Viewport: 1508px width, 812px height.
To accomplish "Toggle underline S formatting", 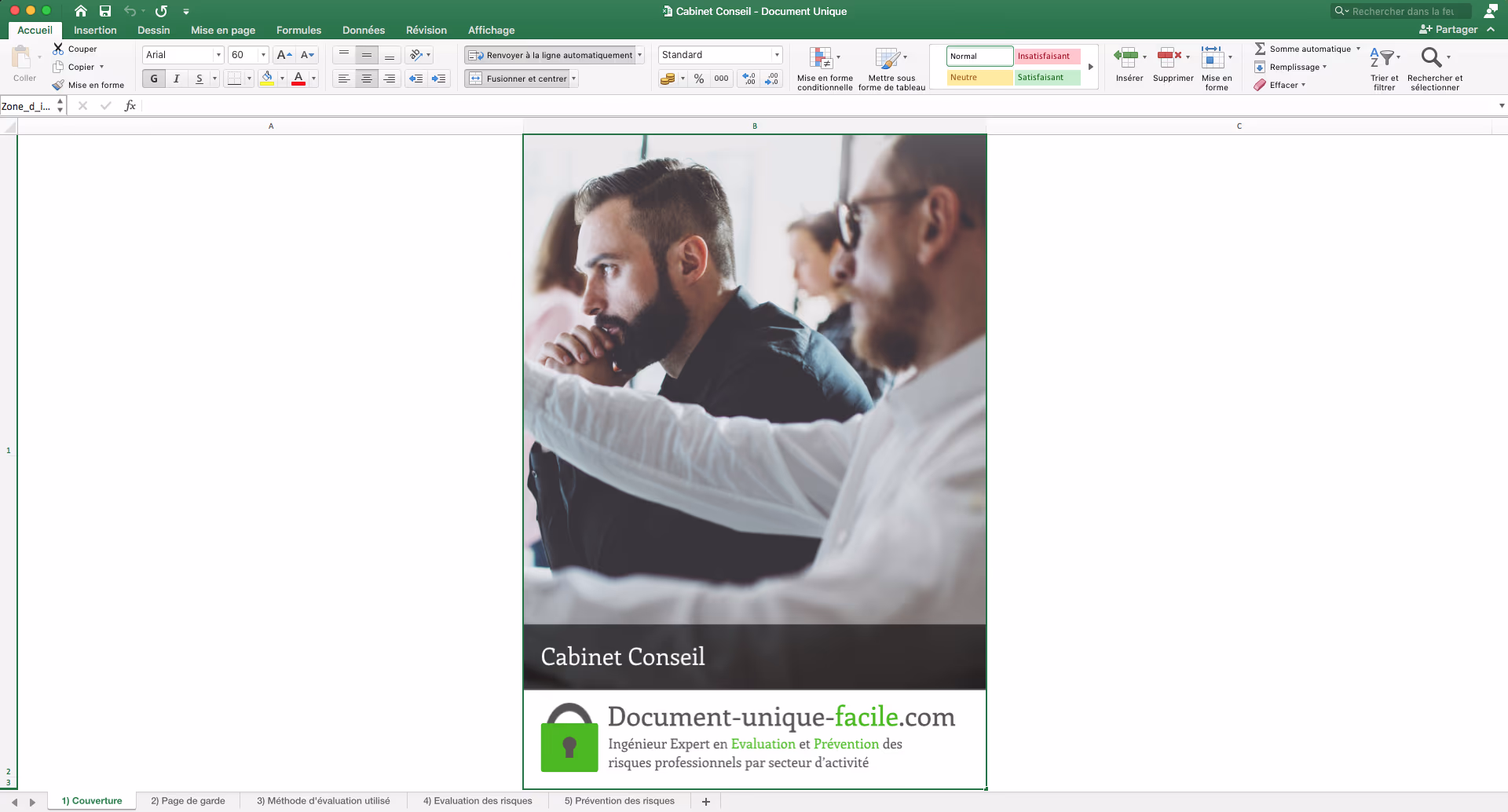I will pyautogui.click(x=199, y=79).
